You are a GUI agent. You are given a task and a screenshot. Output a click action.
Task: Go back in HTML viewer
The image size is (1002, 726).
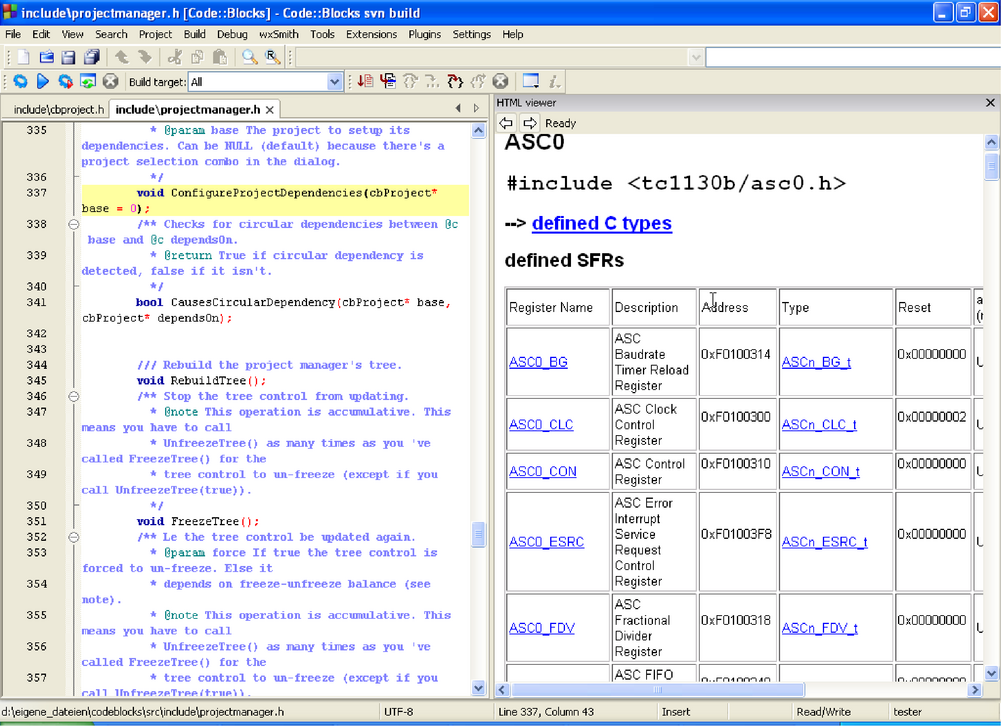point(506,123)
